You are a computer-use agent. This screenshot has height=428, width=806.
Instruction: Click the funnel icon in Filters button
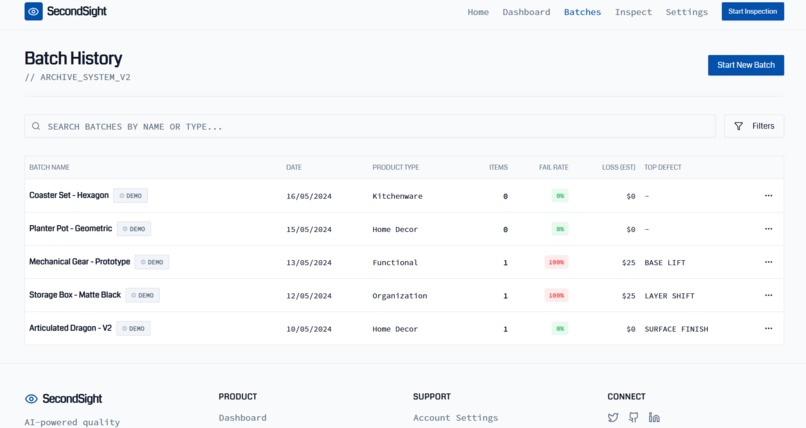tap(739, 126)
